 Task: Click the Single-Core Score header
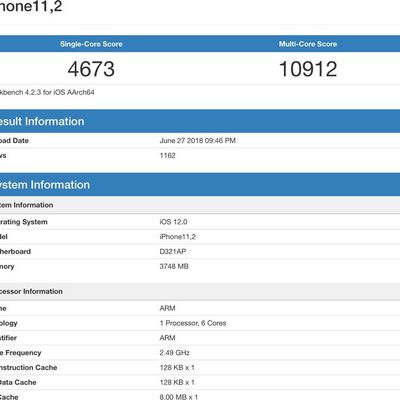point(91,44)
